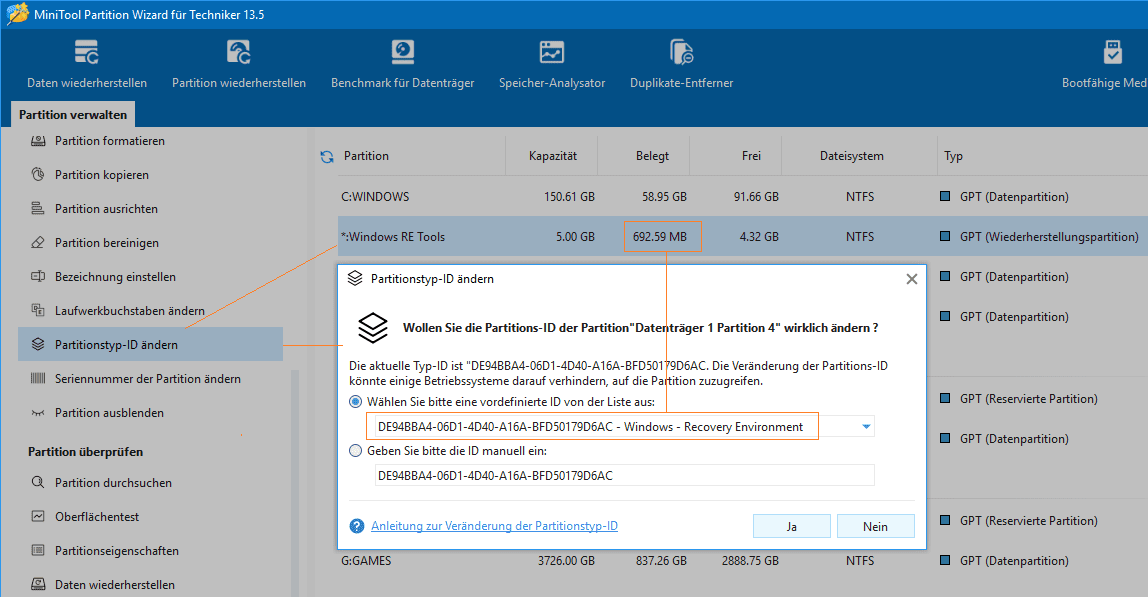Open Speicher-Analysator tool
1148x597 pixels.
tap(552, 64)
